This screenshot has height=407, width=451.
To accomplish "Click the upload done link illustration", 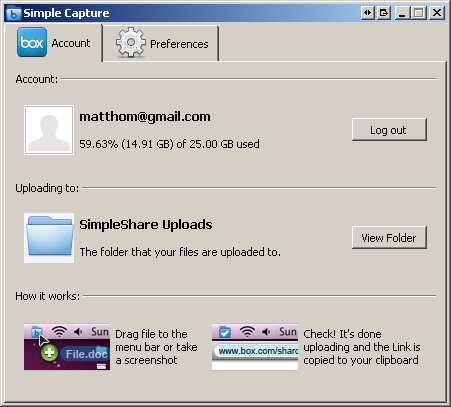I will [255, 347].
